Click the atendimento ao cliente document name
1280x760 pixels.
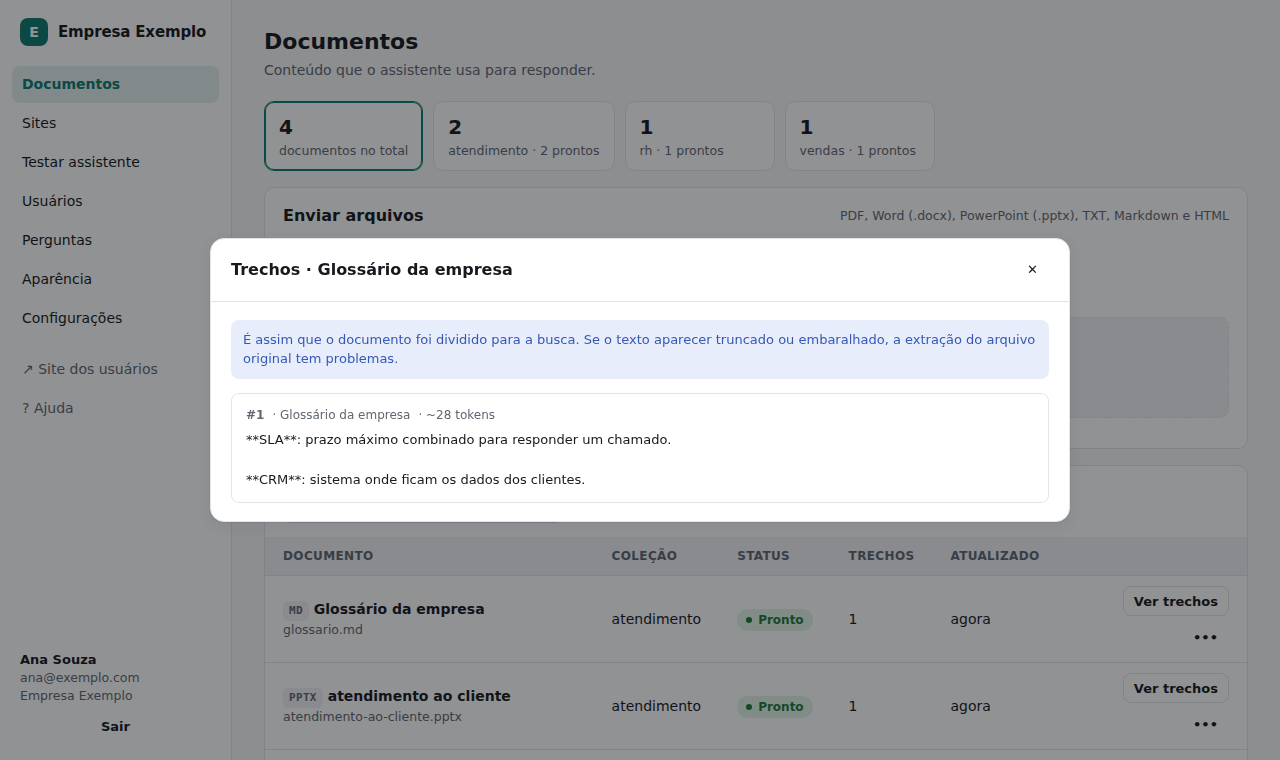[419, 696]
